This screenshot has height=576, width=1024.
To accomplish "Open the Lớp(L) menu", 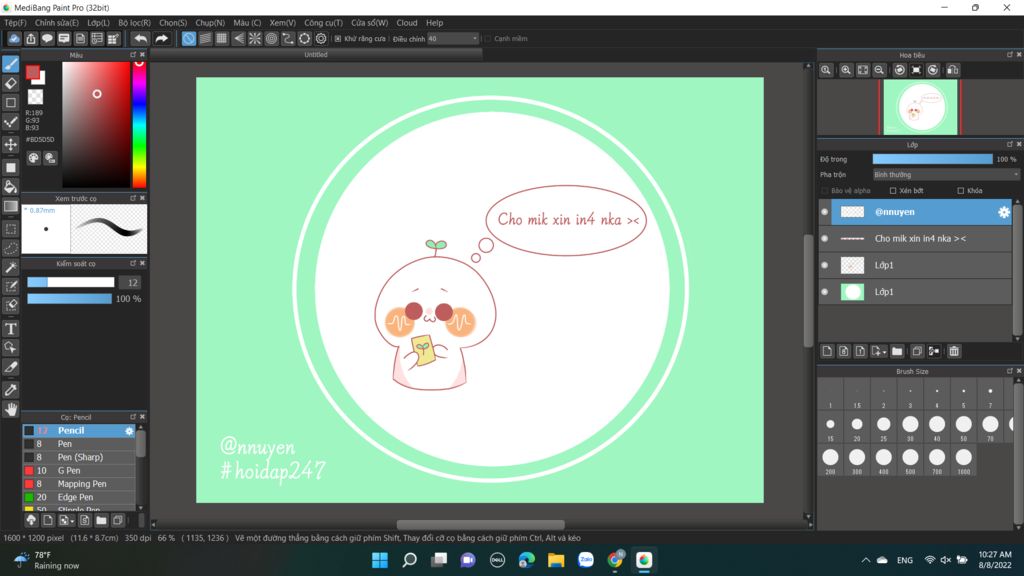I will click(99, 23).
